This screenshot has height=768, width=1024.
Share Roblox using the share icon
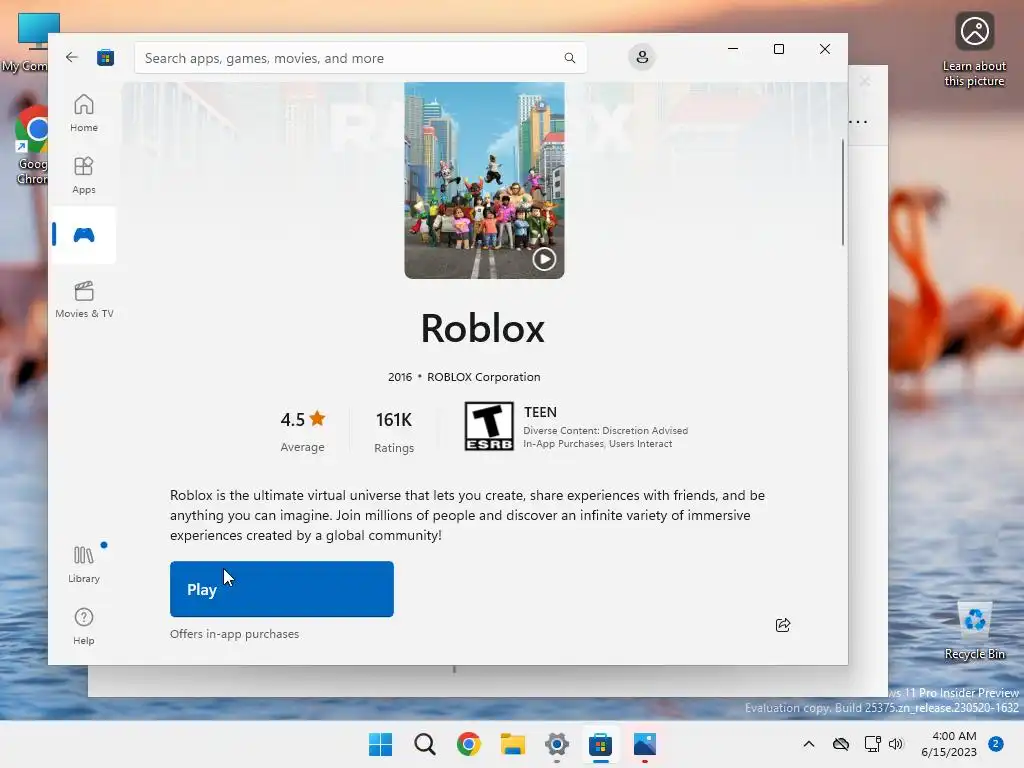[782, 625]
